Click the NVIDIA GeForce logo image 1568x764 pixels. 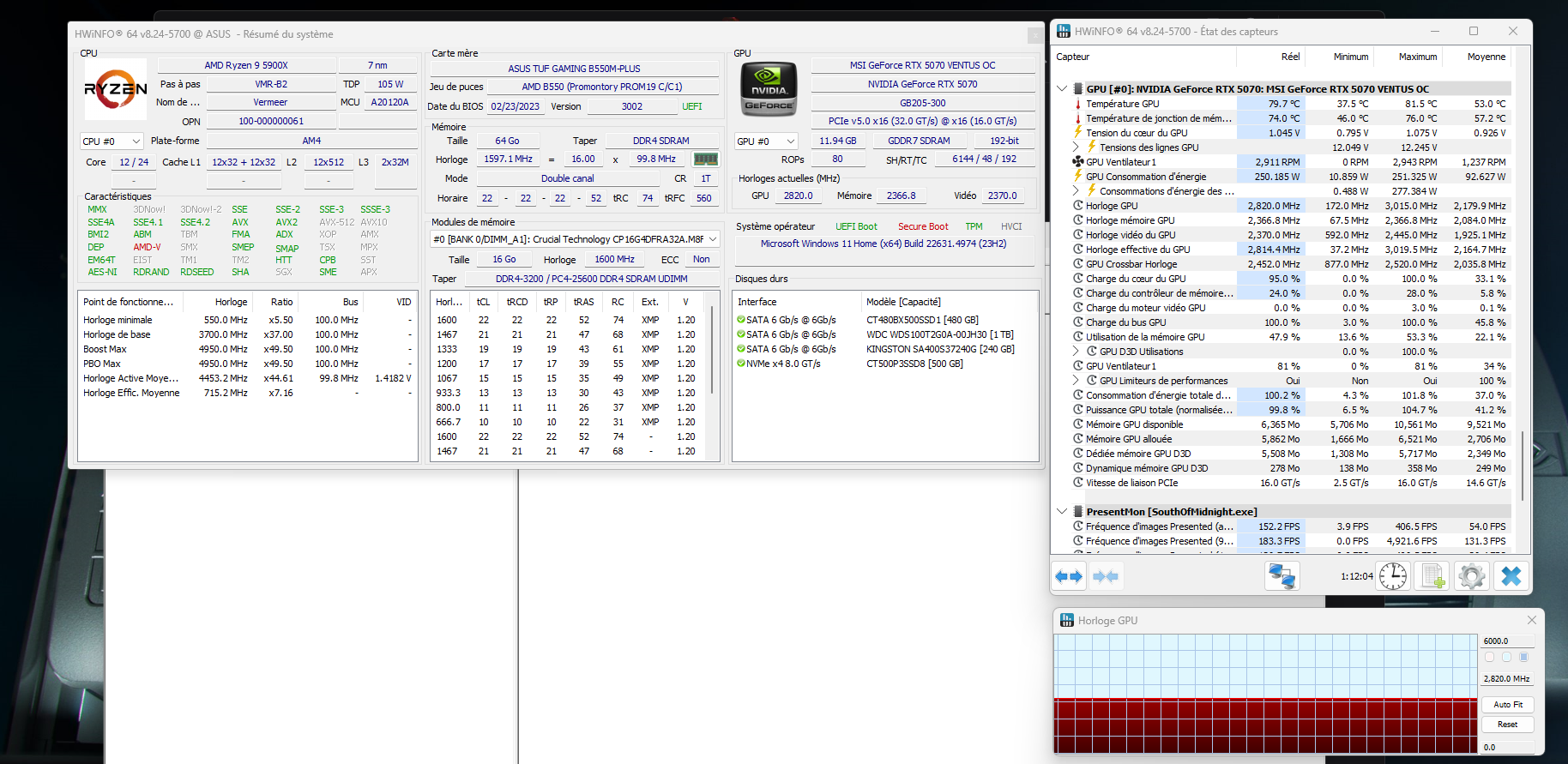click(x=769, y=89)
